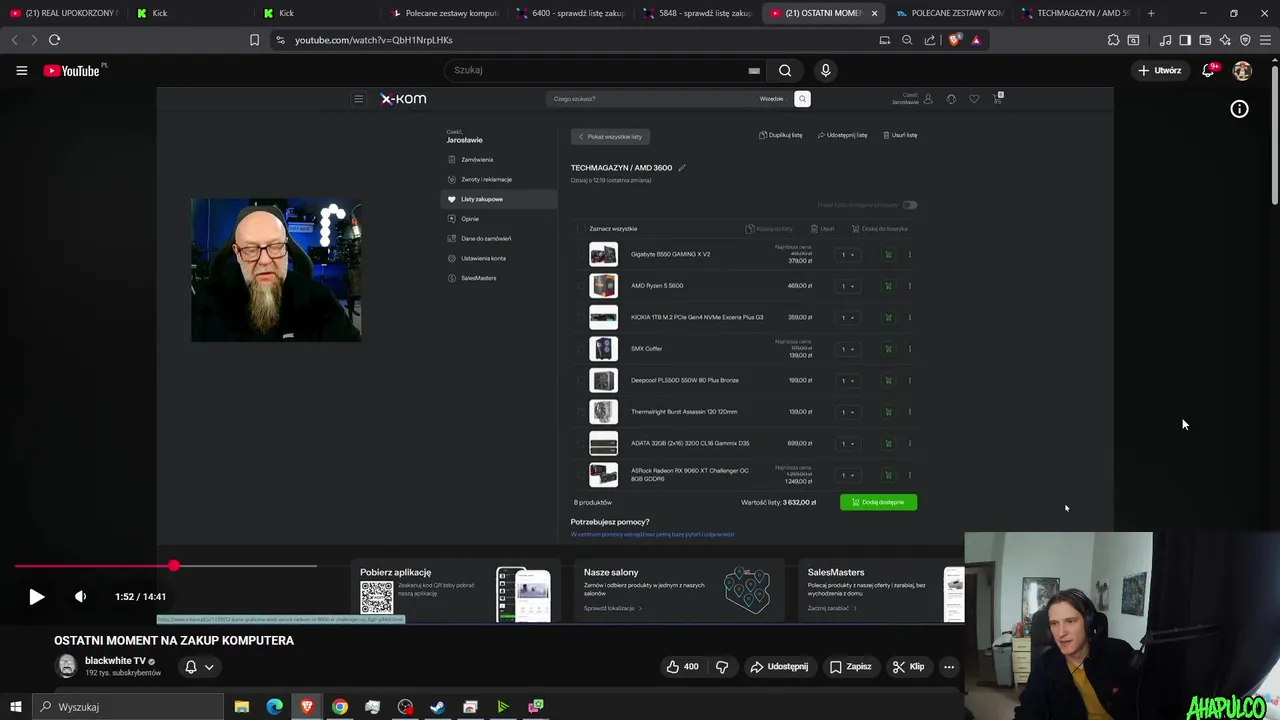Show video info card icon

point(1239,109)
